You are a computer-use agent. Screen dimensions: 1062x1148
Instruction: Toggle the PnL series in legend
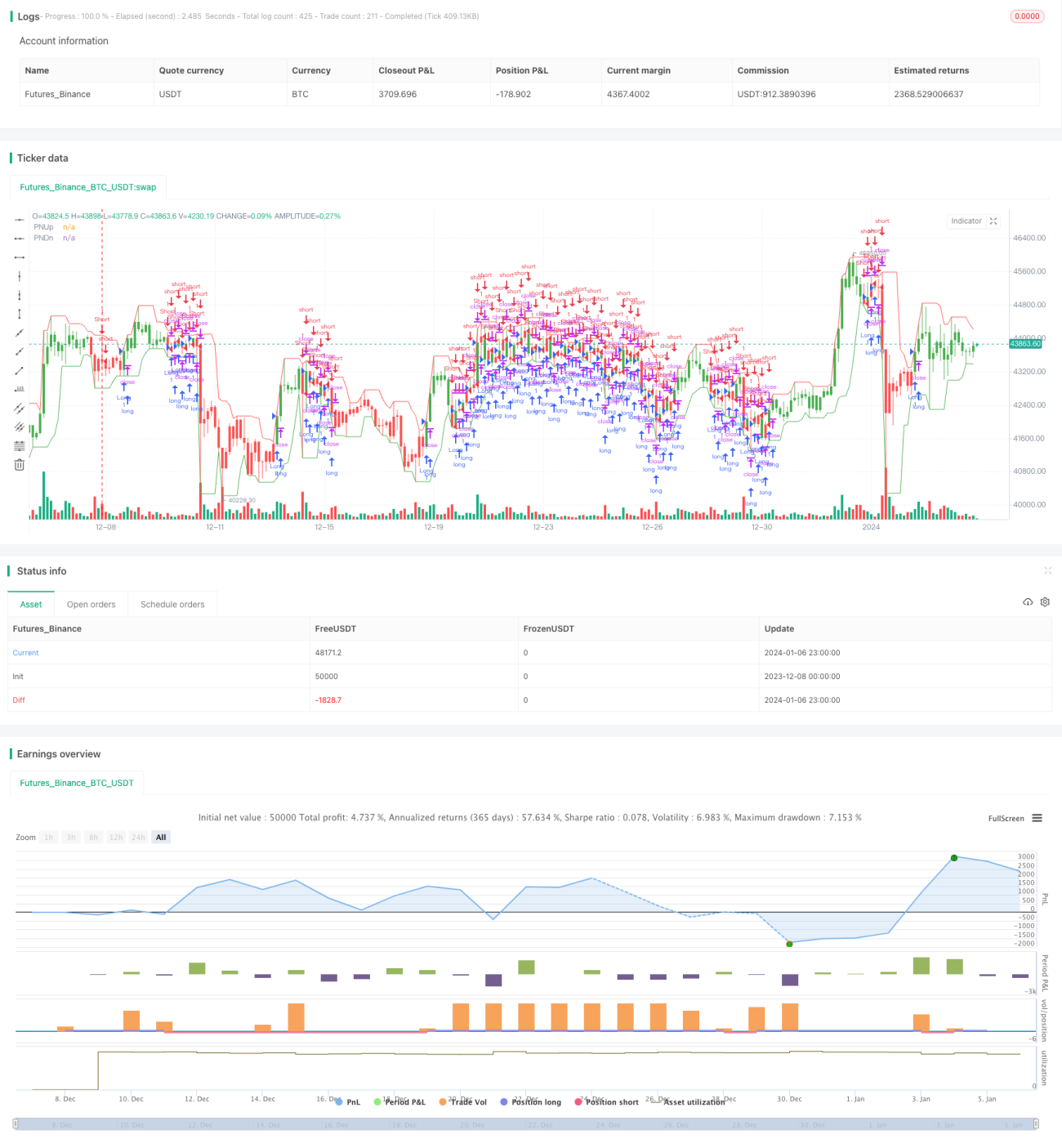(348, 1102)
